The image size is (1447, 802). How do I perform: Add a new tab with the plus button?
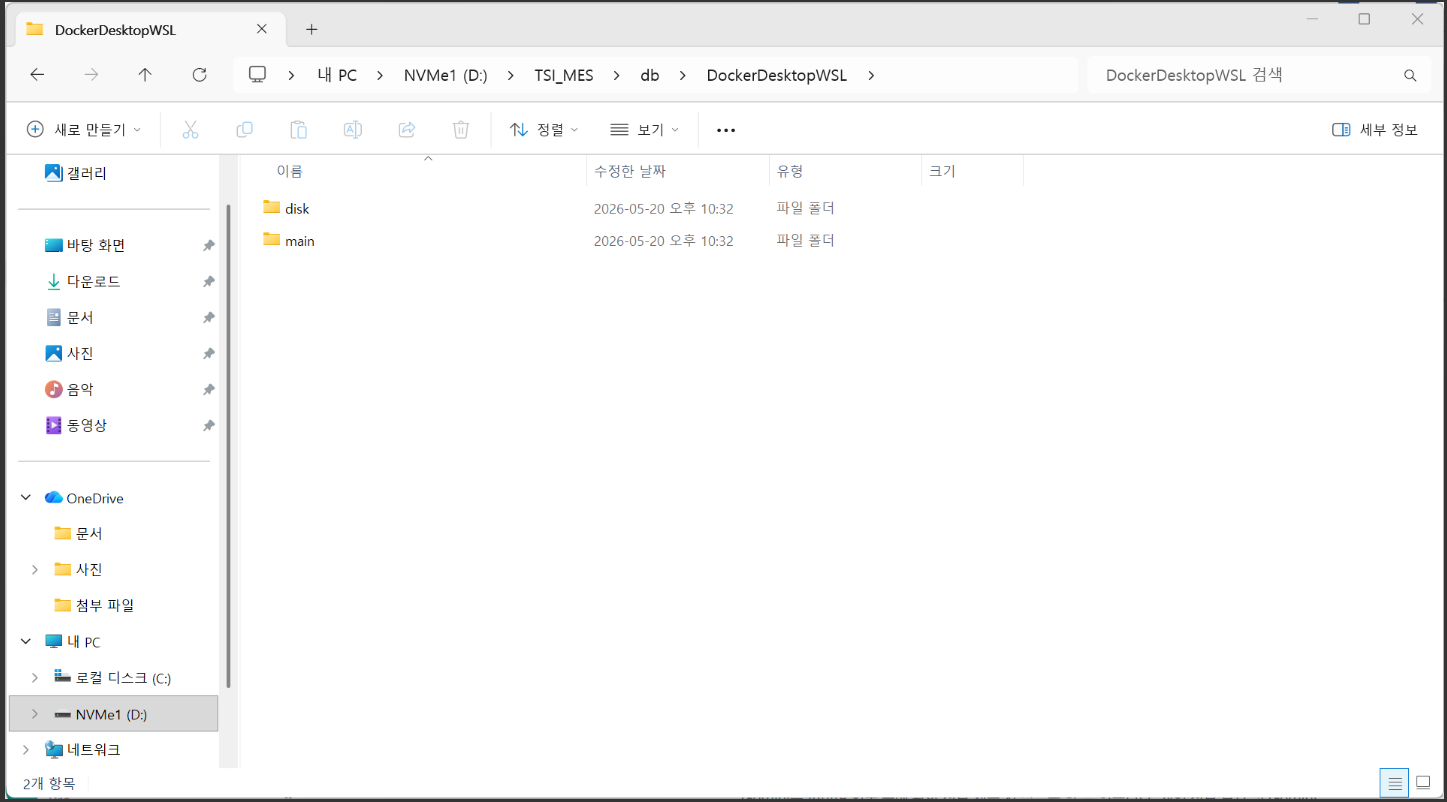pyautogui.click(x=311, y=29)
